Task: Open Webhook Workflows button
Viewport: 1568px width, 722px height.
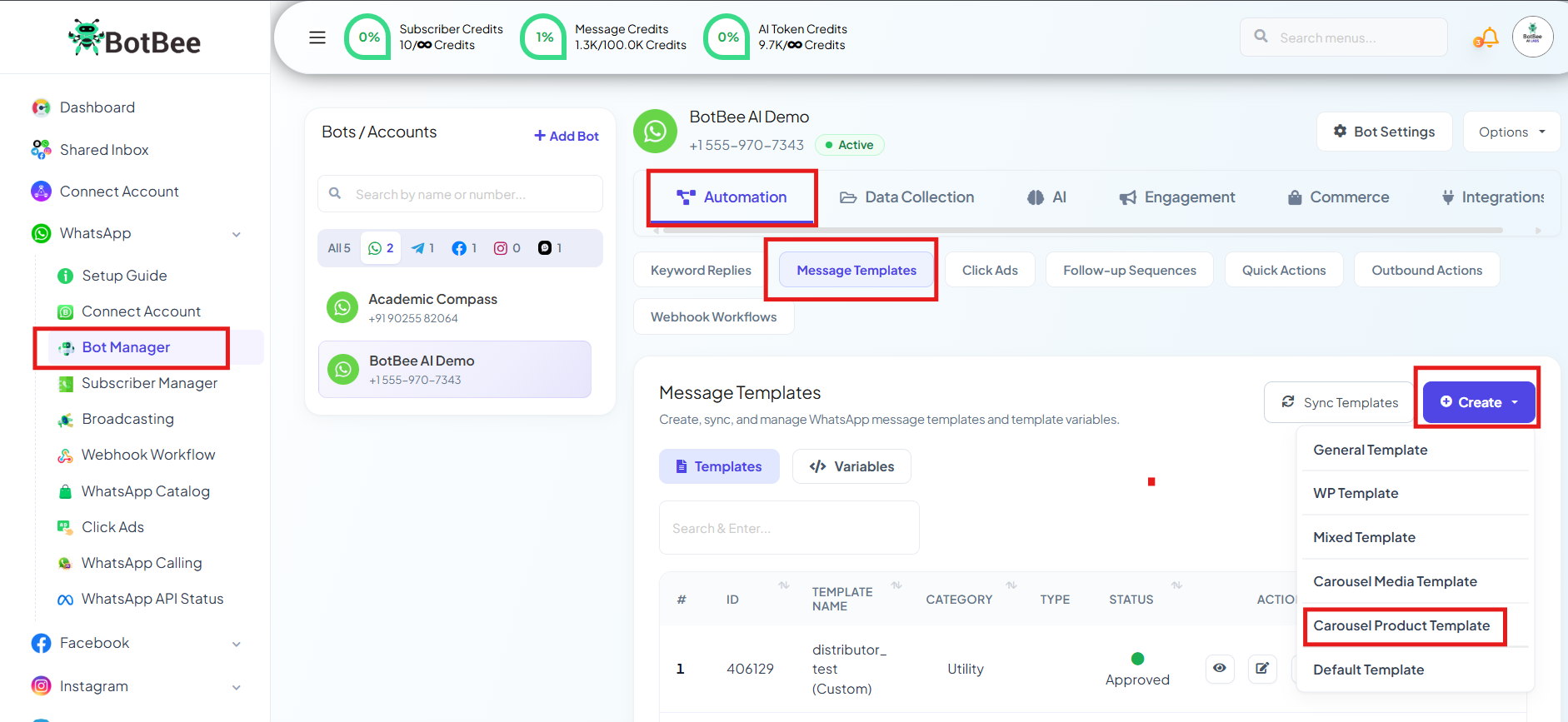Action: [714, 316]
